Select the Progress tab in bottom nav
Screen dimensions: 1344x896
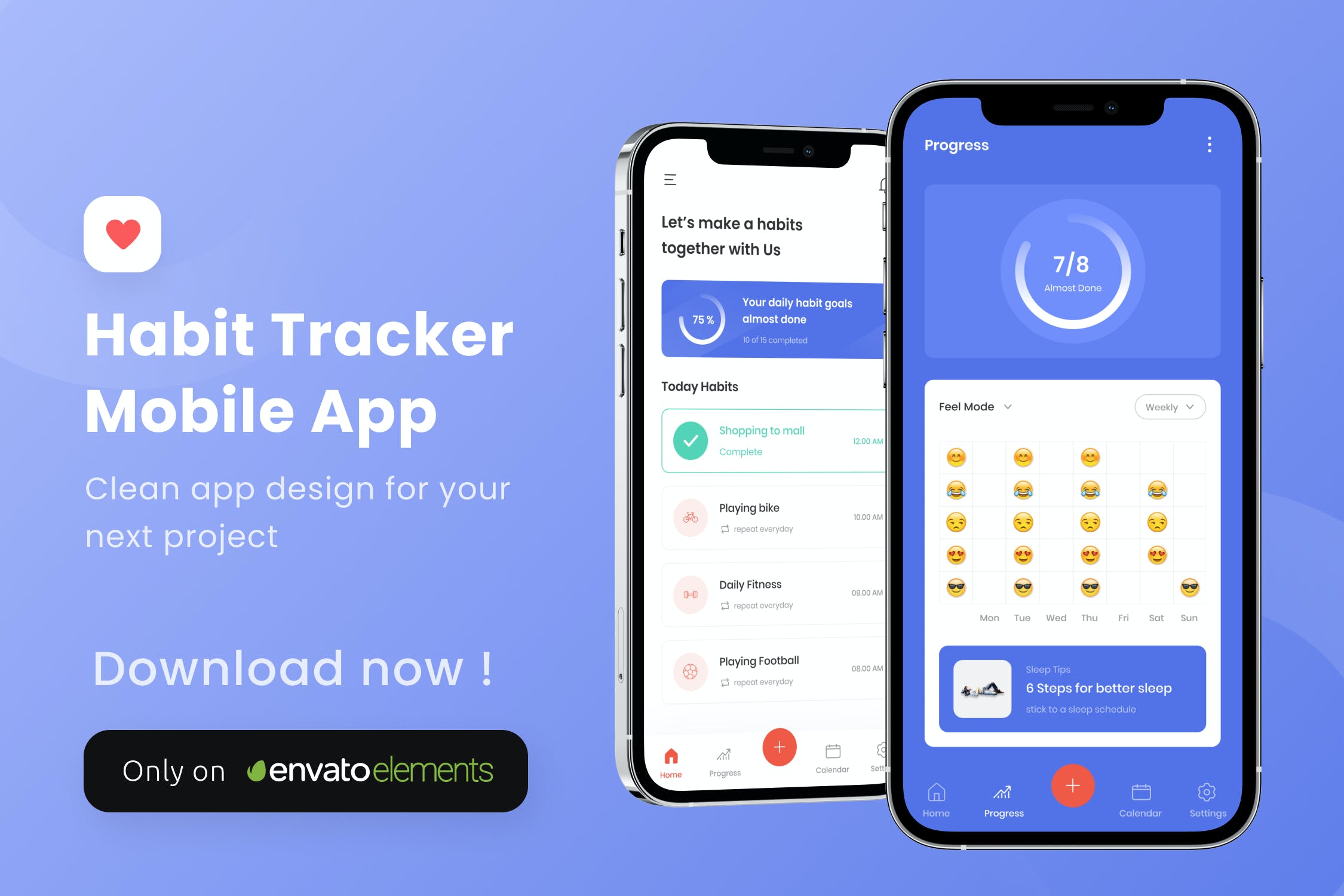[1003, 800]
